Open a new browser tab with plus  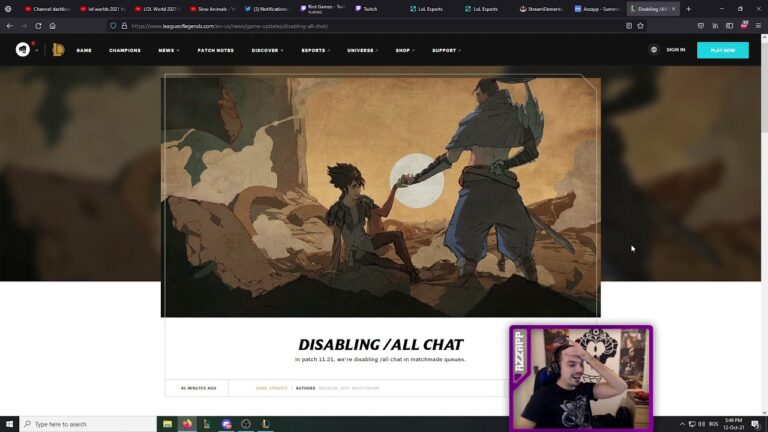(688, 9)
